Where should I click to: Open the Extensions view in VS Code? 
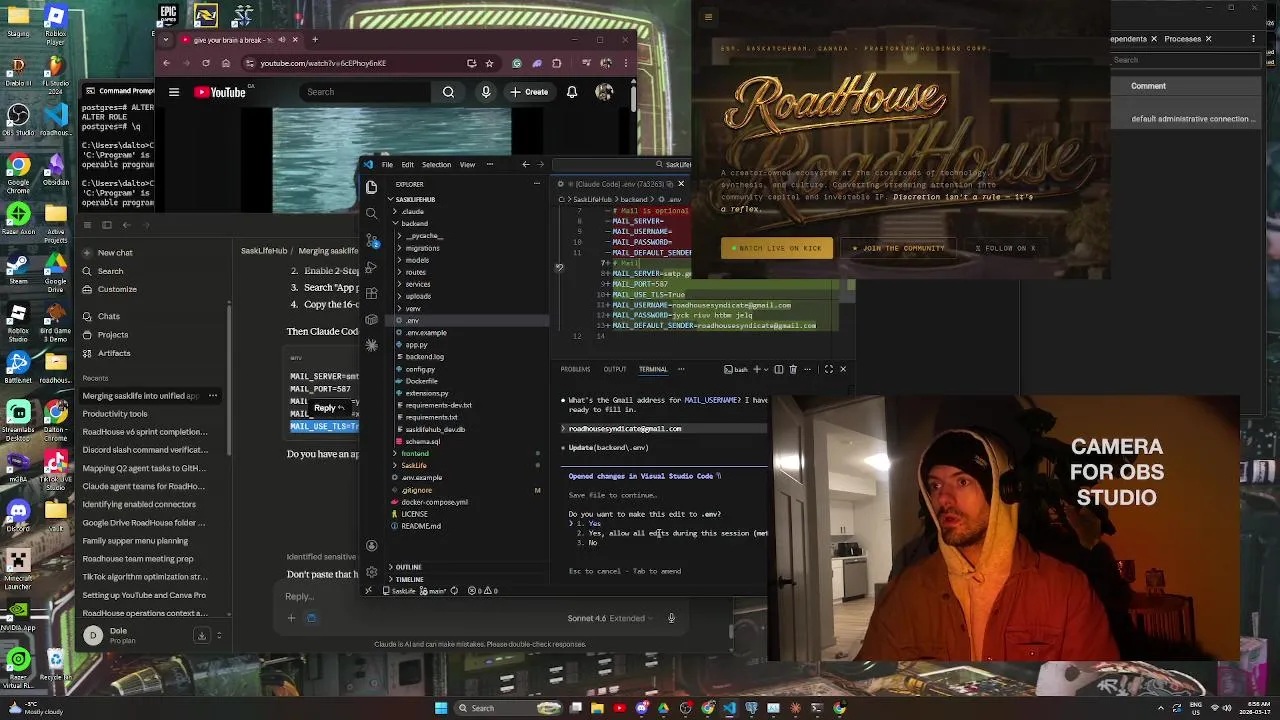click(x=371, y=293)
